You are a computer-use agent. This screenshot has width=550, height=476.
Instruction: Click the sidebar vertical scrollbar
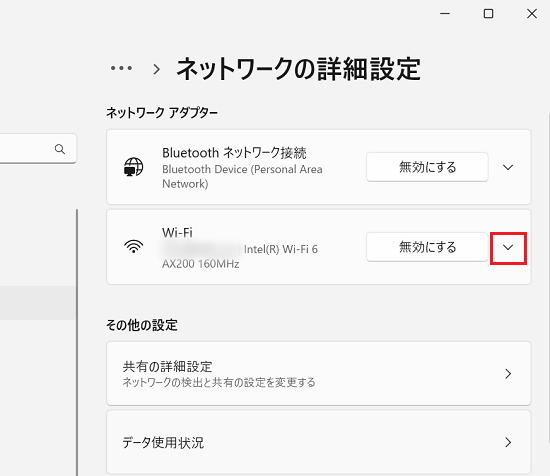coord(77,342)
